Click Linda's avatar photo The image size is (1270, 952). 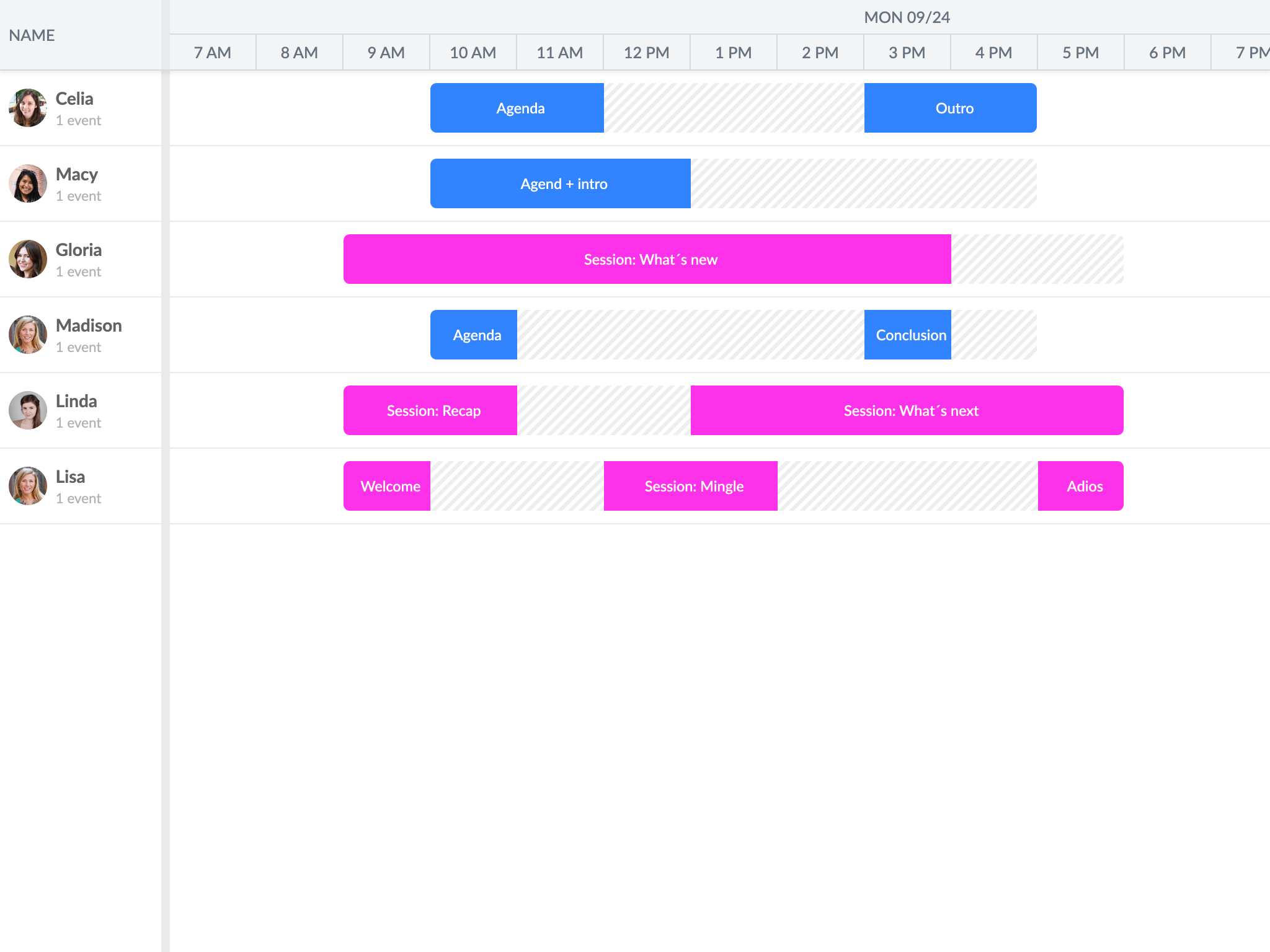28,410
